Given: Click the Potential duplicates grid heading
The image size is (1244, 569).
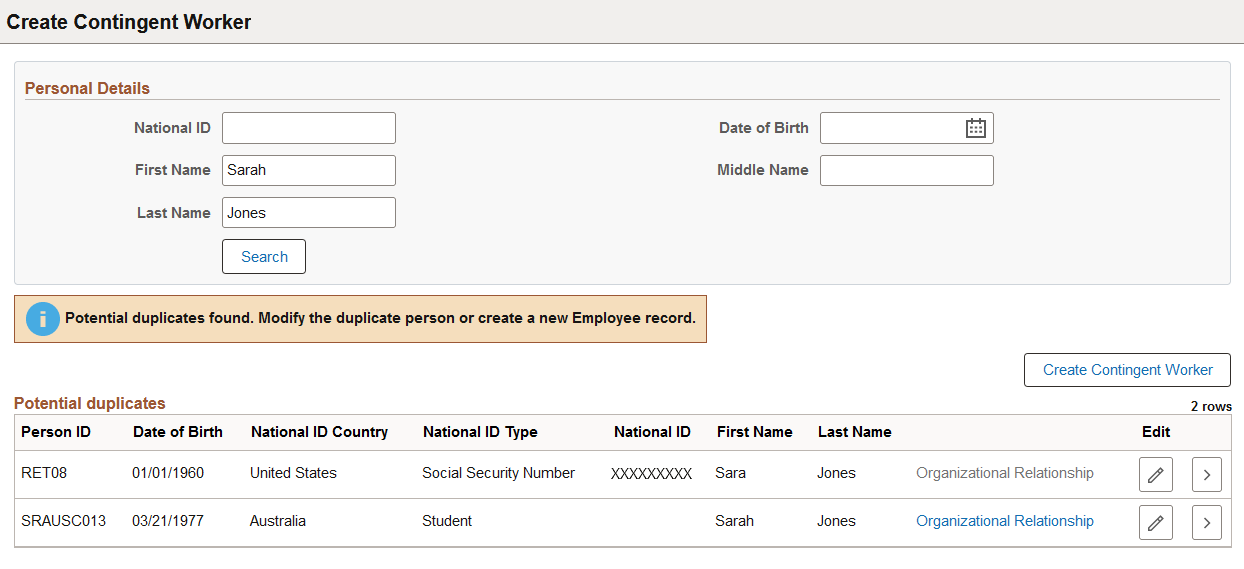Looking at the screenshot, I should pyautogui.click(x=90, y=403).
